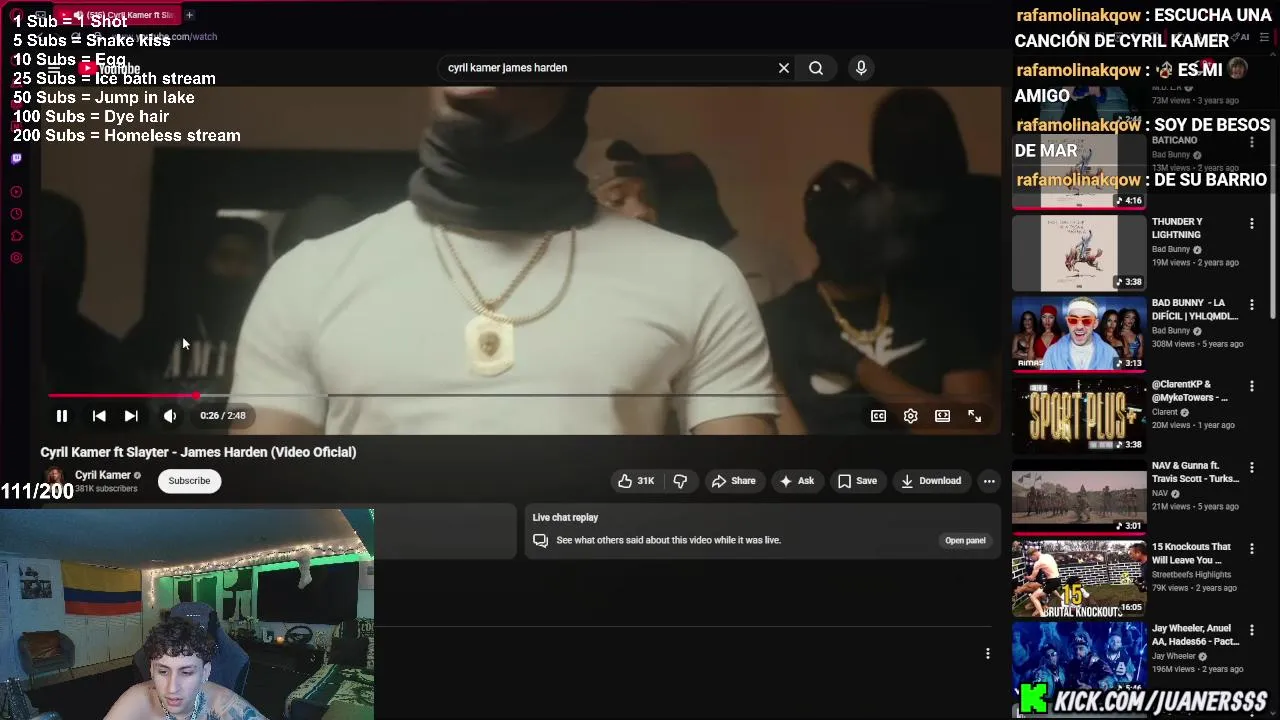Screen dimensions: 1280x720
Task: Download the video
Action: point(930,481)
